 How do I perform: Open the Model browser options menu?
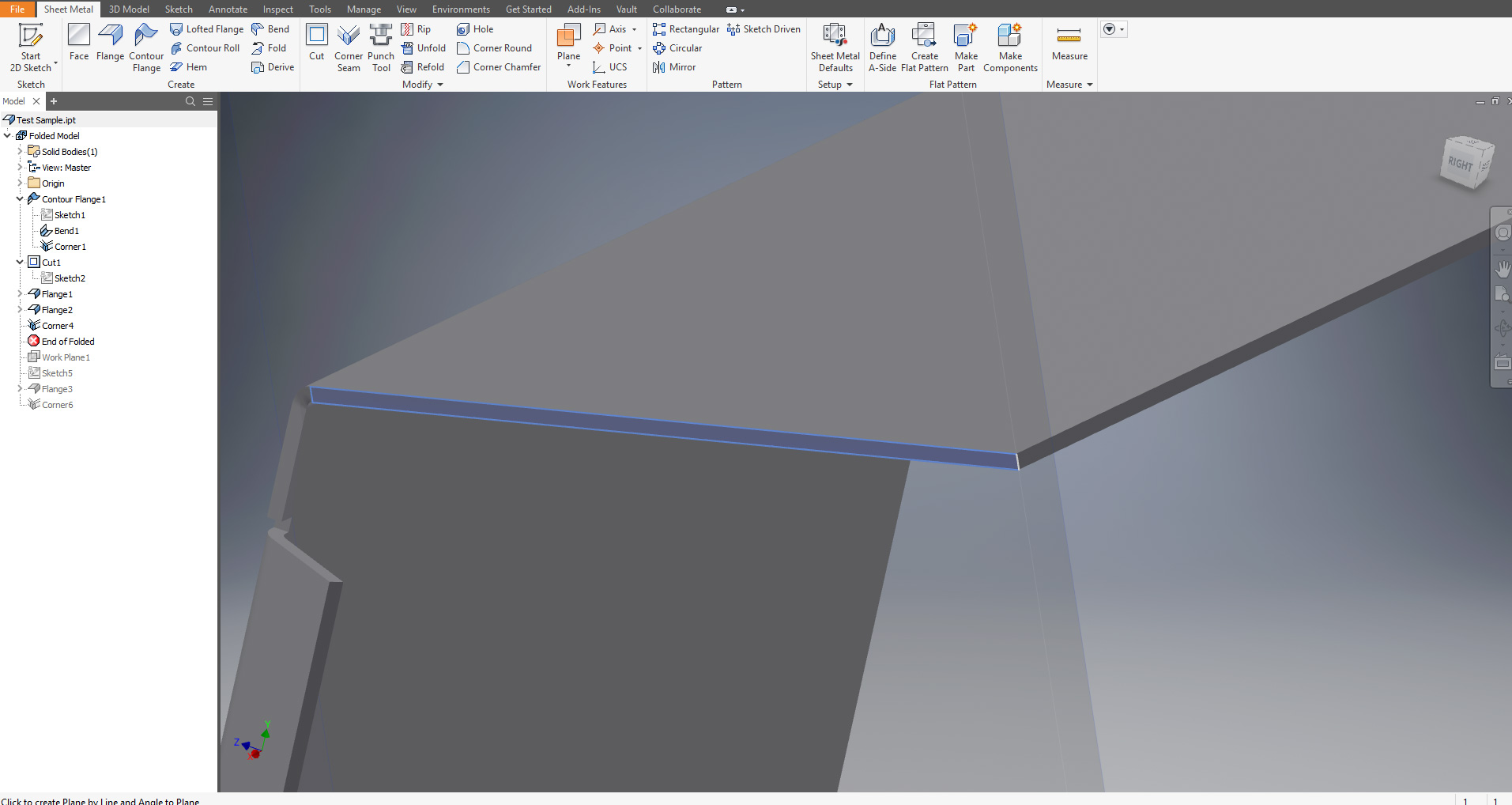(208, 101)
